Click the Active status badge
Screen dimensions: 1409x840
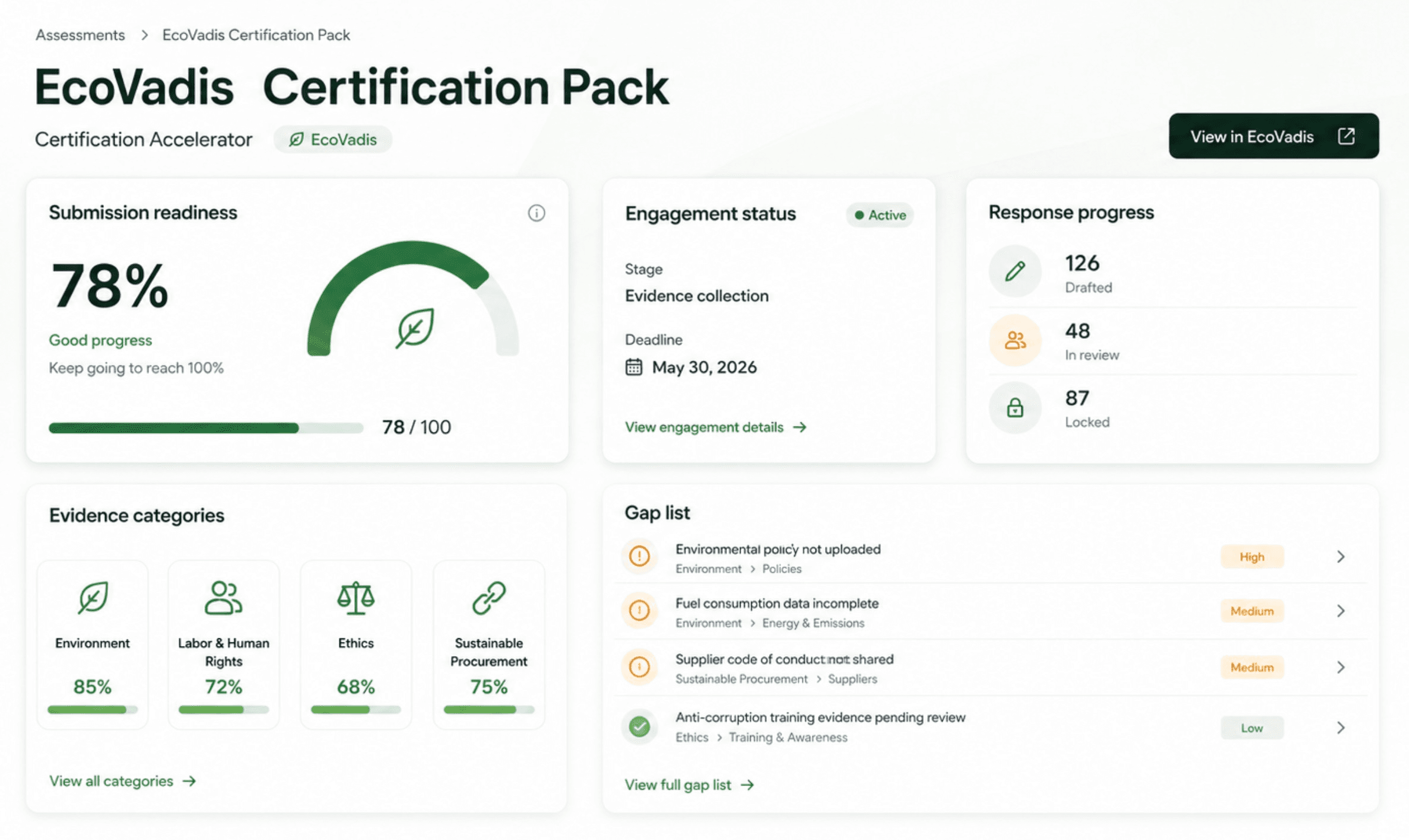click(x=880, y=215)
